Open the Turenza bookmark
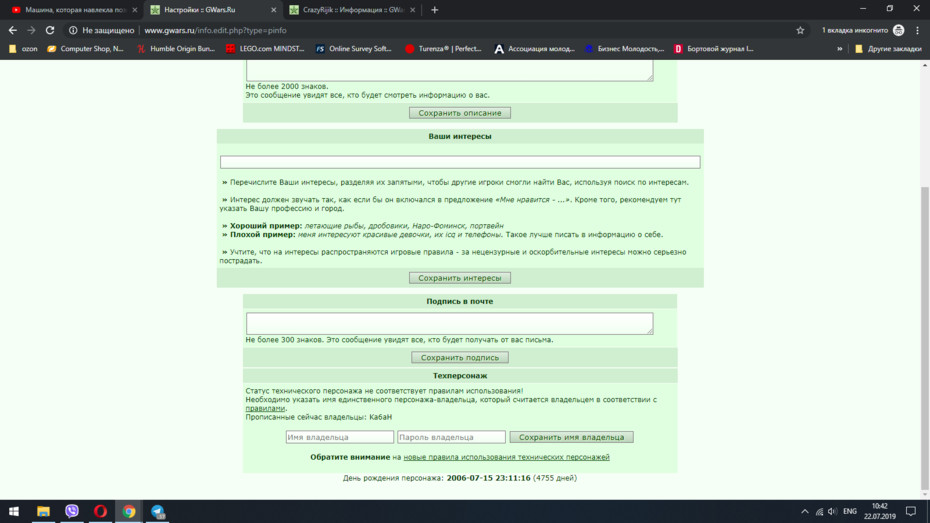Image resolution: width=930 pixels, height=523 pixels. pos(444,49)
